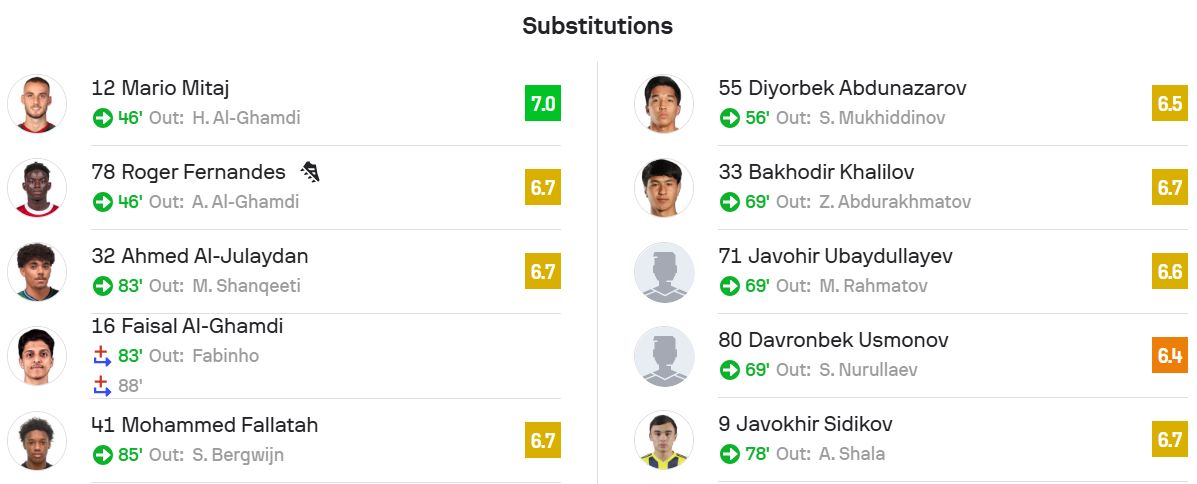Click green sub arrow for Javokhir Sidikov
This screenshot has width=1197, height=484.
pos(730,454)
